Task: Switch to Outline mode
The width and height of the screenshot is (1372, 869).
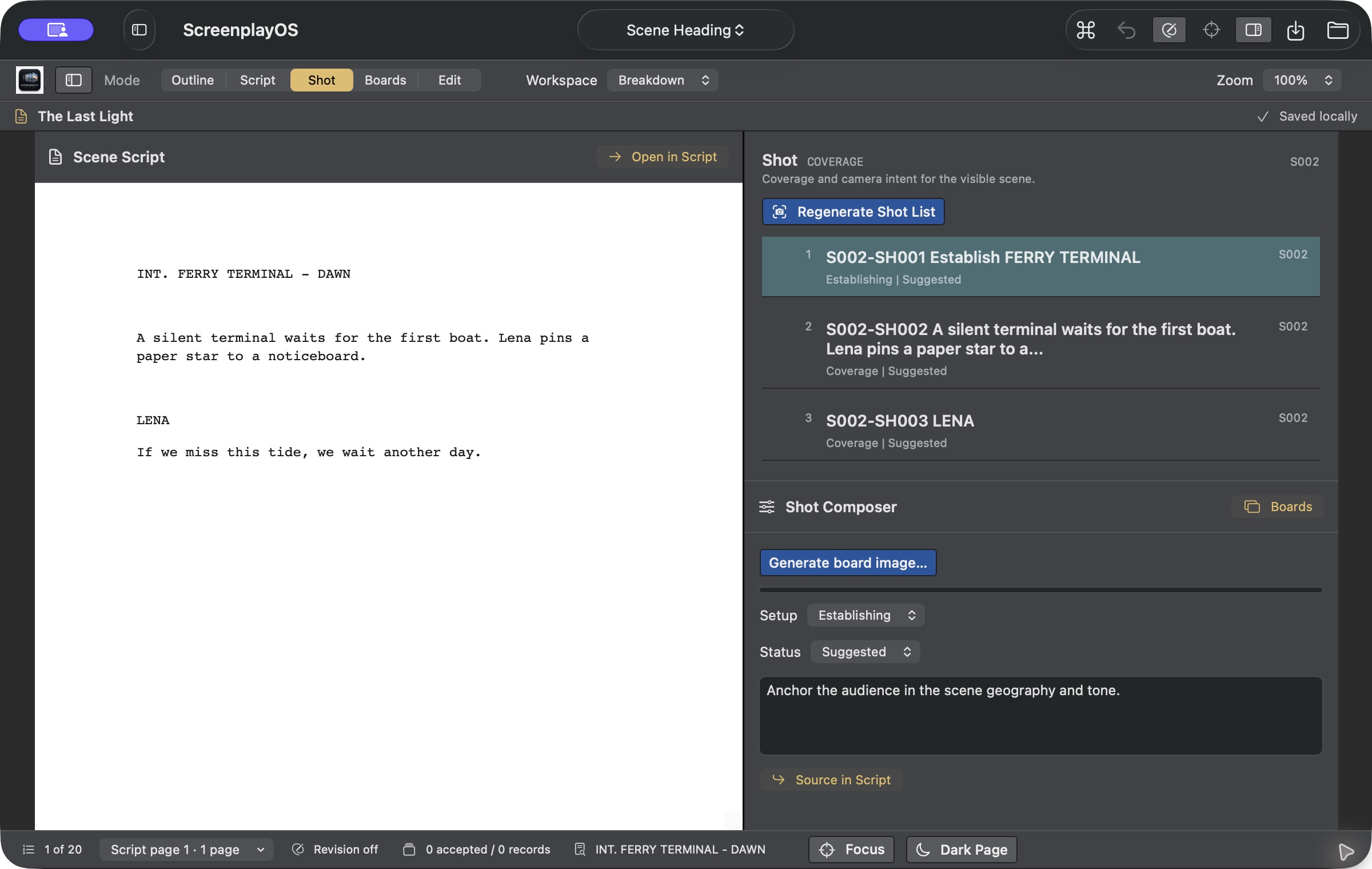Action: [193, 80]
